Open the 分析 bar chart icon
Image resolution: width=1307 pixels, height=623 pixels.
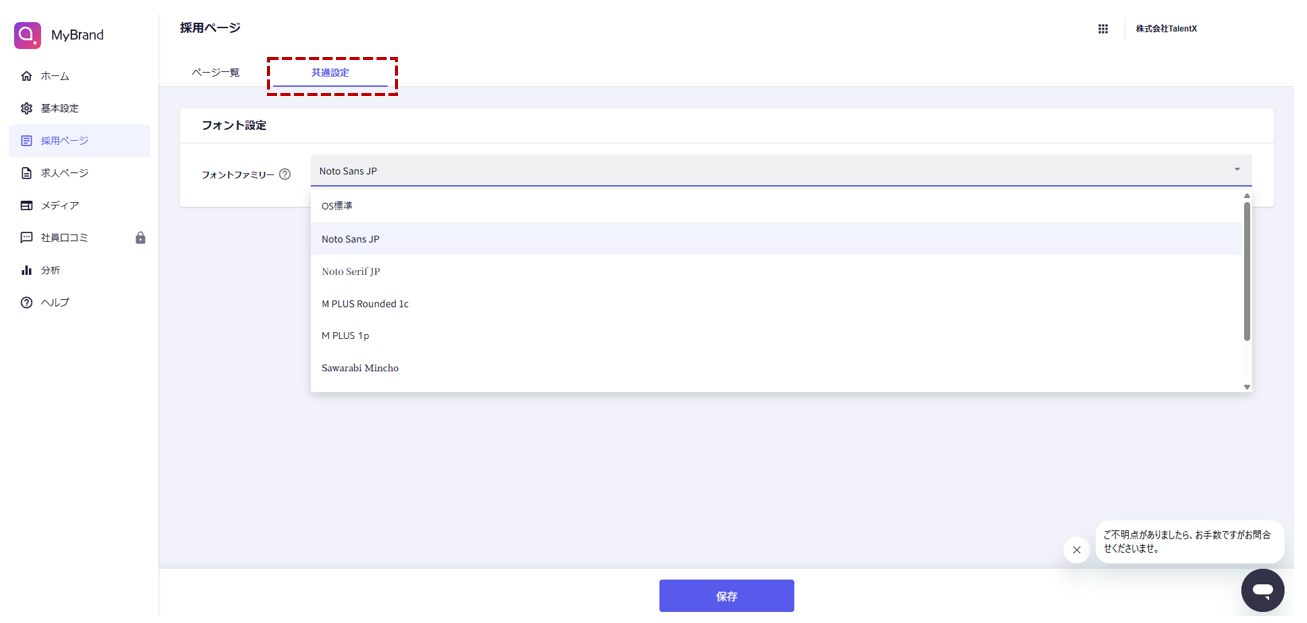click(27, 270)
